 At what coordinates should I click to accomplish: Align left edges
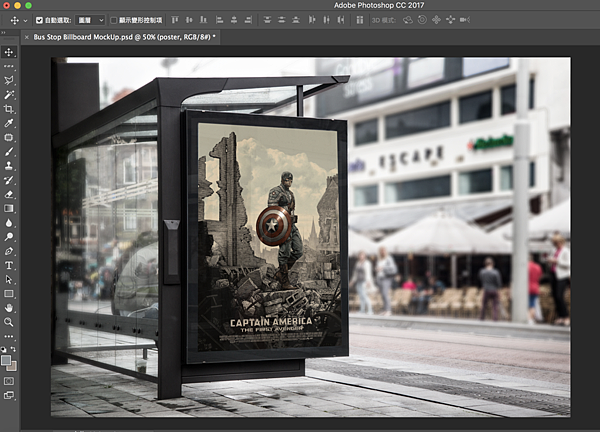(x=219, y=20)
